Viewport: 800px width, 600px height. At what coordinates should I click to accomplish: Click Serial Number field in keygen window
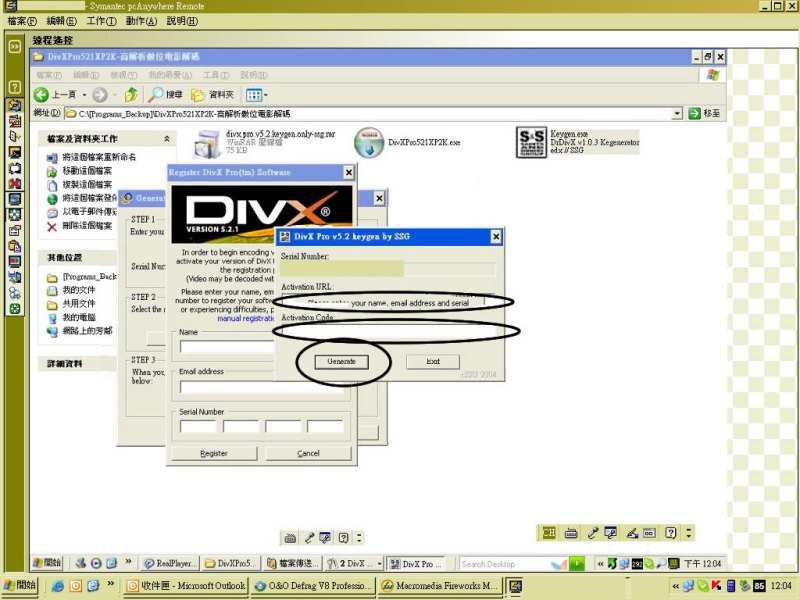[x=388, y=269]
